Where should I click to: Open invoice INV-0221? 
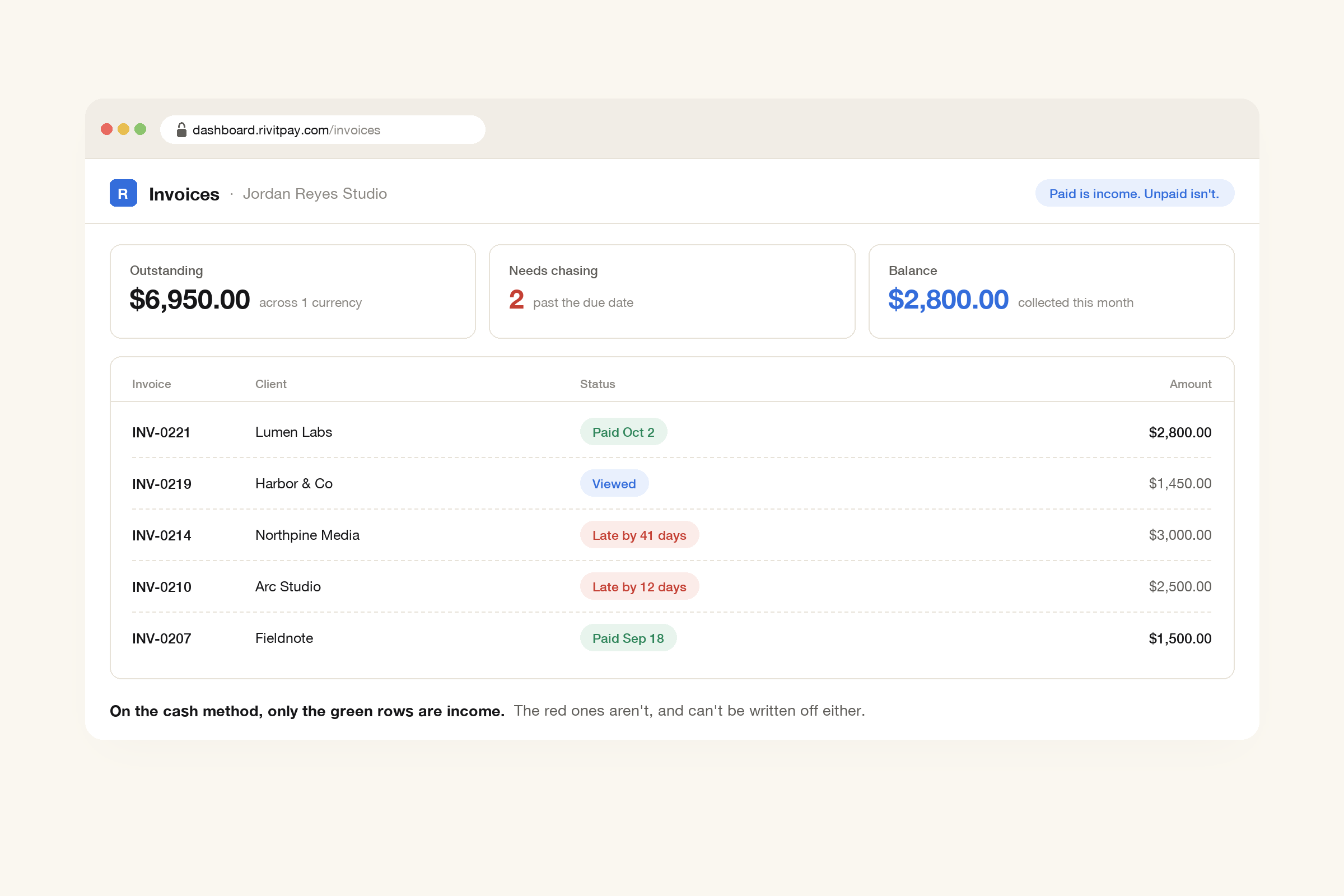tap(161, 432)
